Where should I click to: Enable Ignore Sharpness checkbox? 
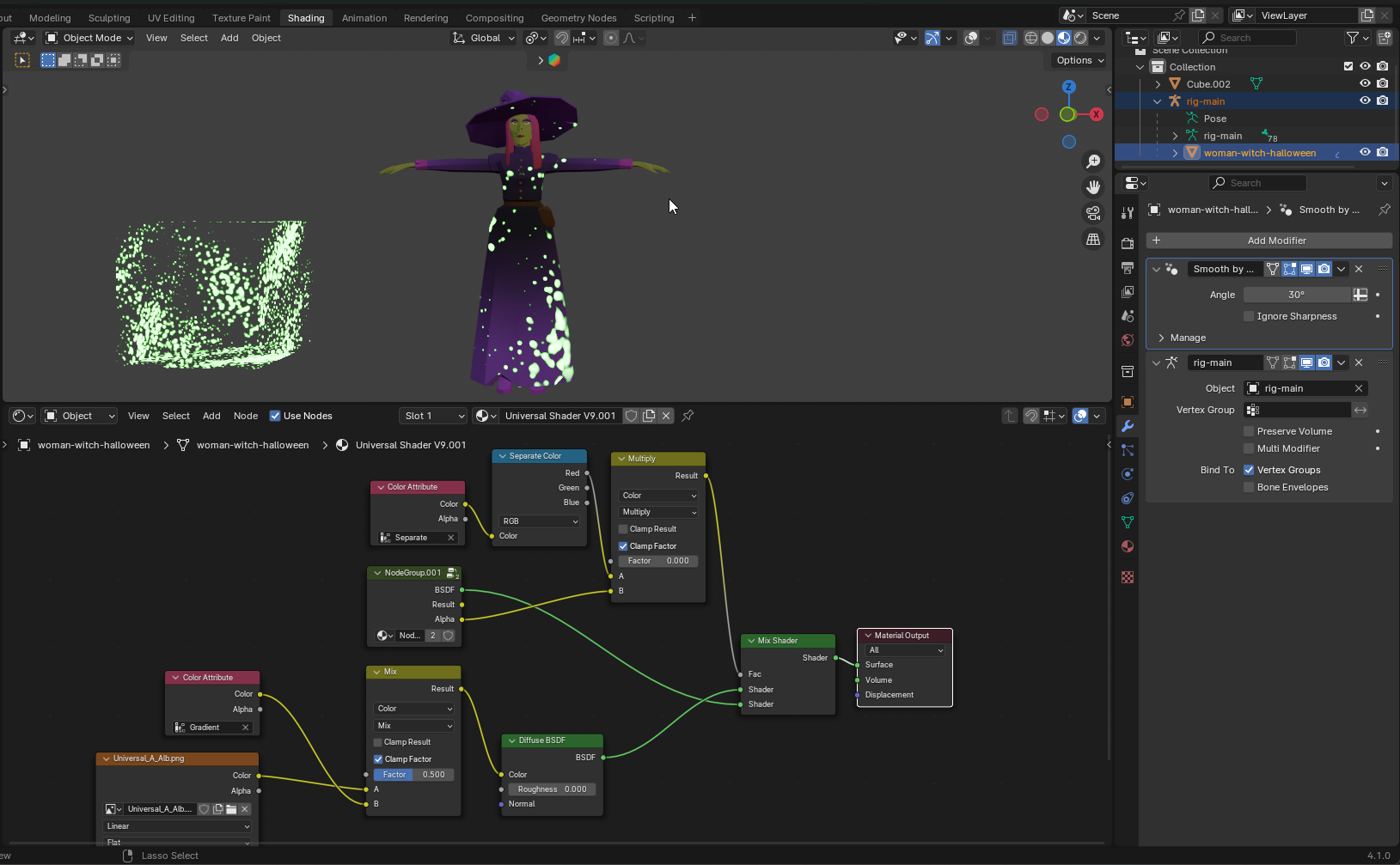point(1249,316)
